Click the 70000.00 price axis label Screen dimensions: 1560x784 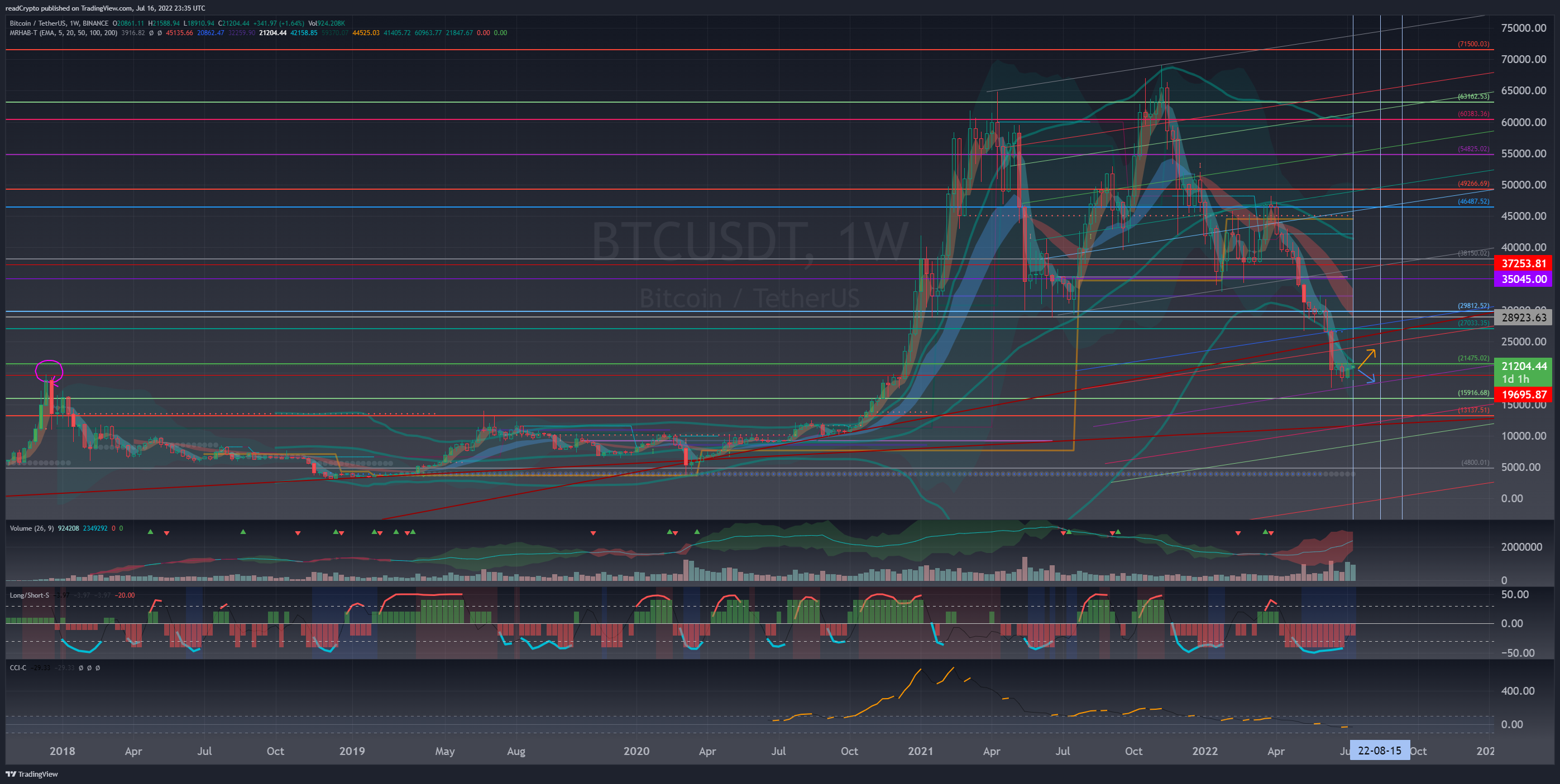1524,59
